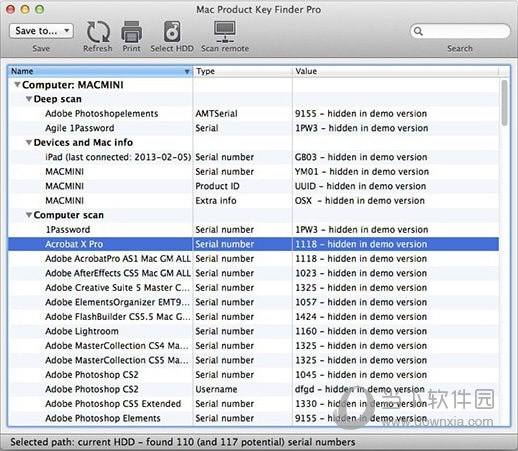Image resolution: width=518 pixels, height=451 pixels.
Task: Click the Selected path status bar text
Action: tap(183, 442)
